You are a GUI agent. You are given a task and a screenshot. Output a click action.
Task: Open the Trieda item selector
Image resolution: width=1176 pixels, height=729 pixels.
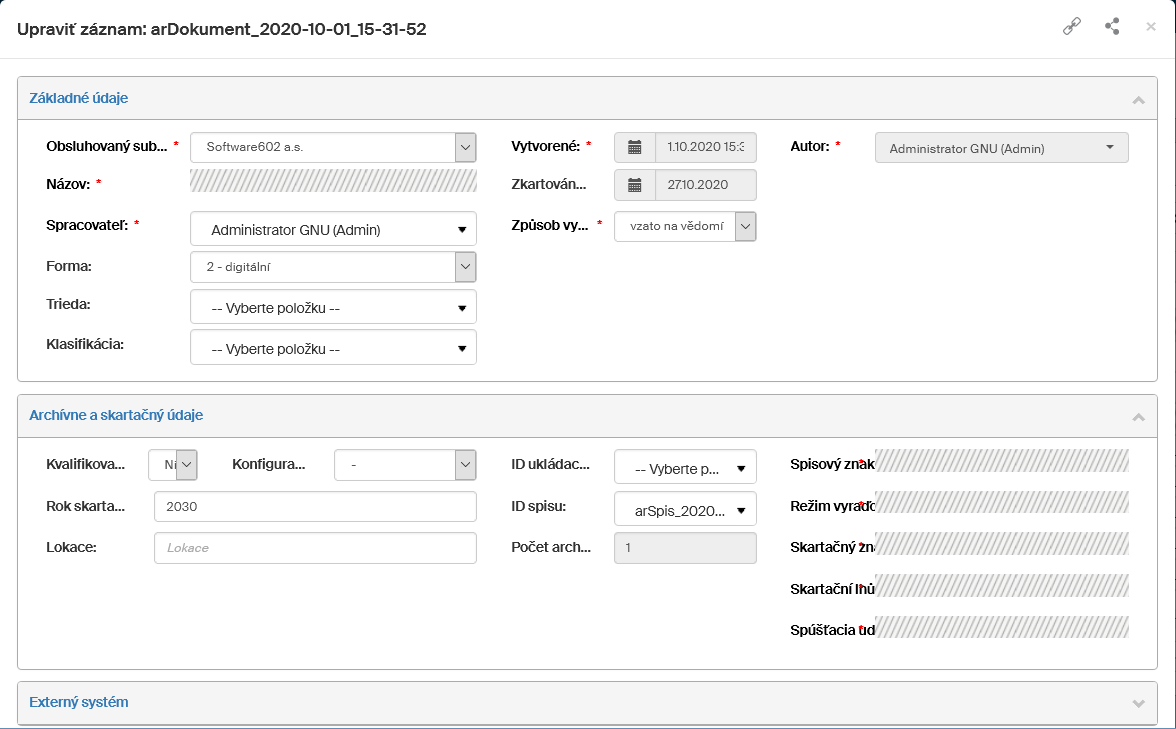333,308
